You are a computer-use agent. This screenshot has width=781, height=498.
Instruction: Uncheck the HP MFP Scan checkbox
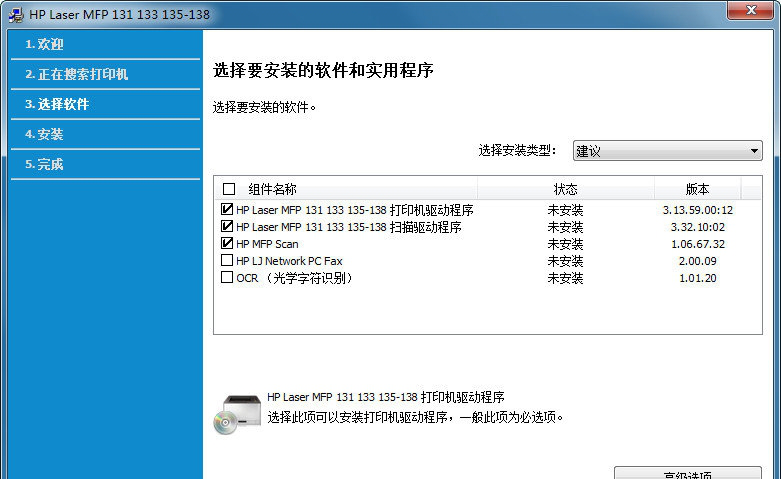tap(227, 243)
